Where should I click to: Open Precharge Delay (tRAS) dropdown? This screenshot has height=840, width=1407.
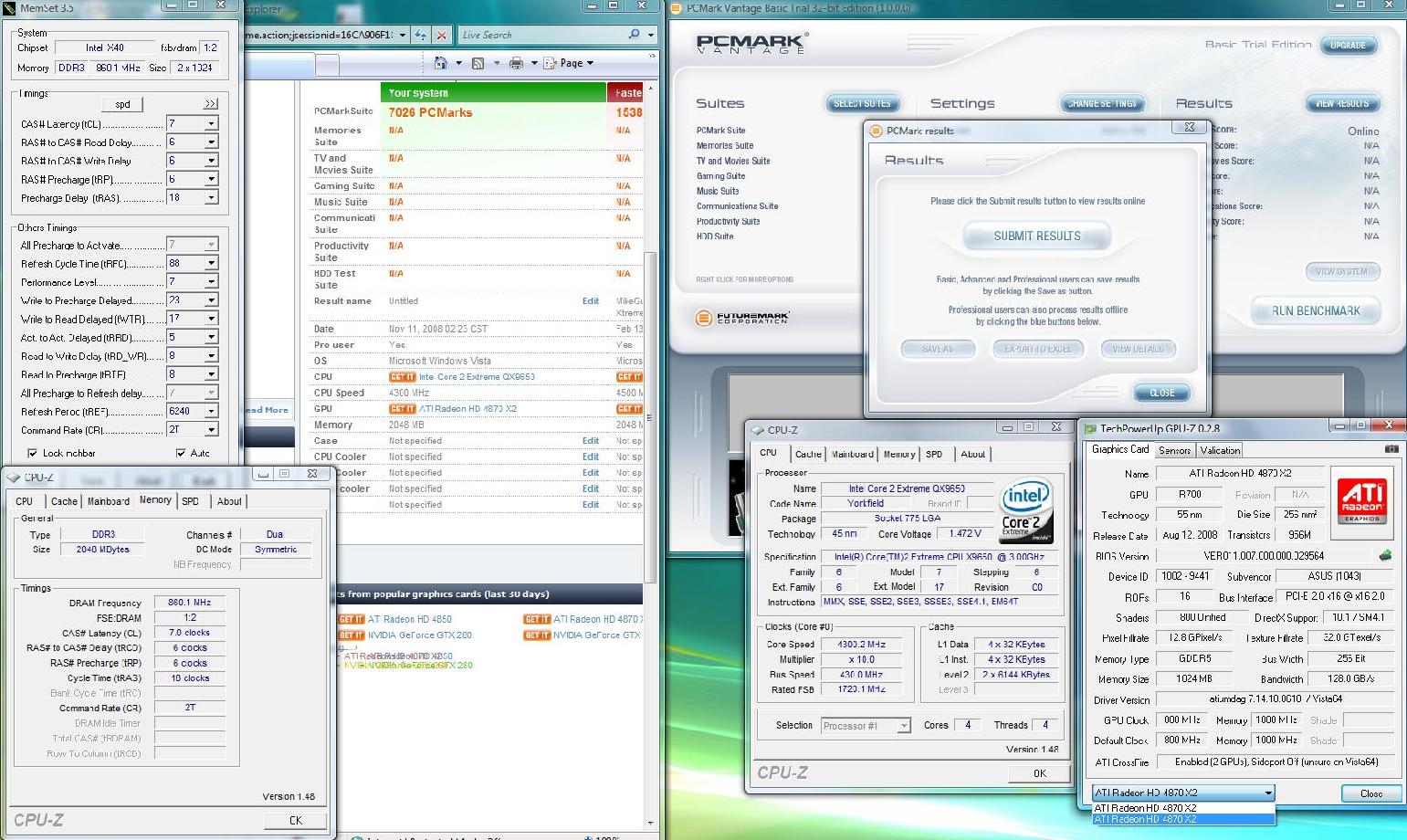(x=211, y=198)
